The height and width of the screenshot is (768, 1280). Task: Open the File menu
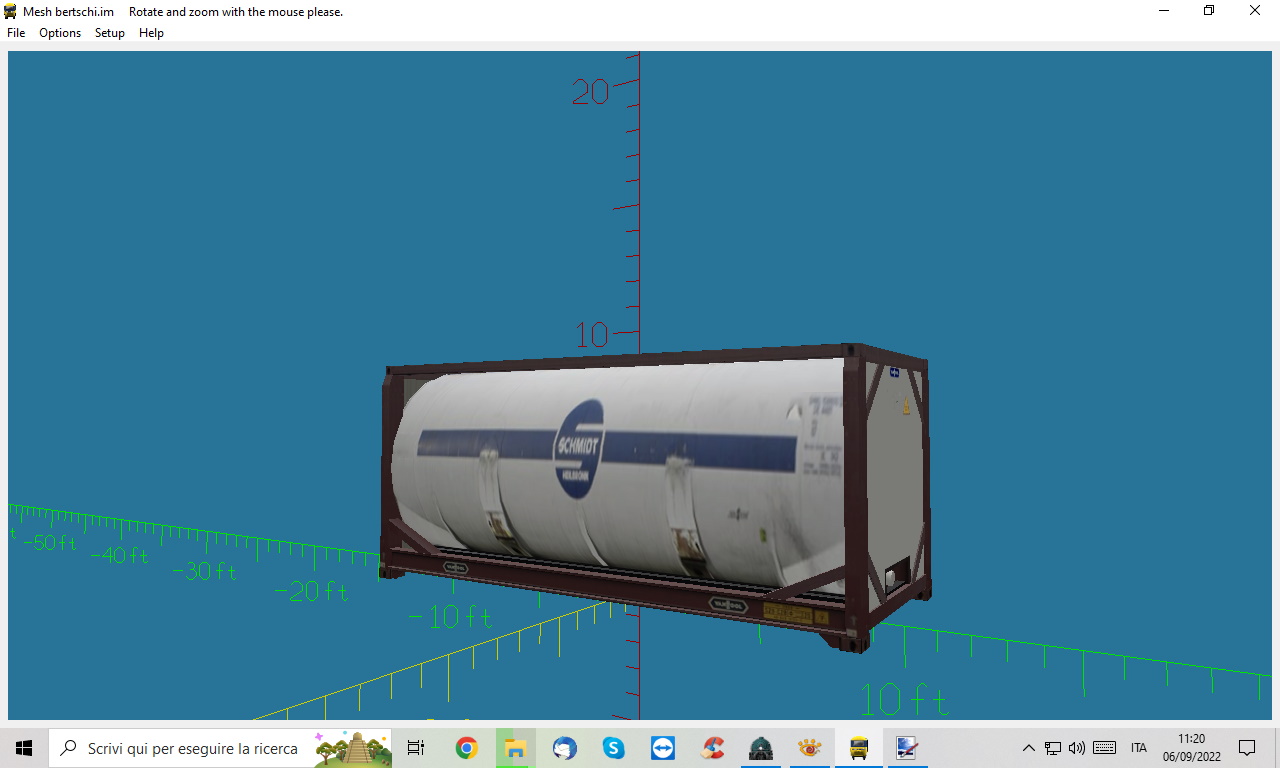tap(16, 33)
